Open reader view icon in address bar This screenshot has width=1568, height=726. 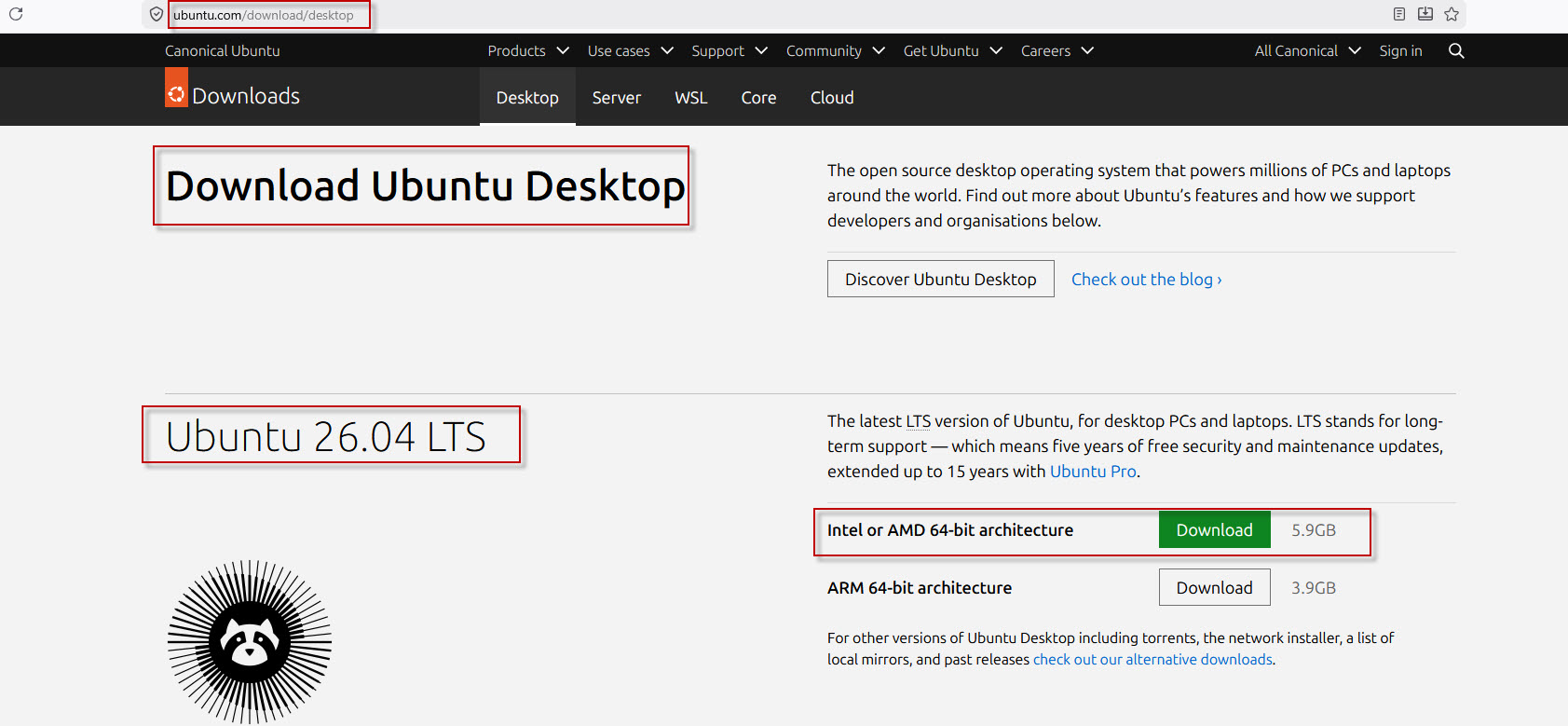click(1399, 14)
